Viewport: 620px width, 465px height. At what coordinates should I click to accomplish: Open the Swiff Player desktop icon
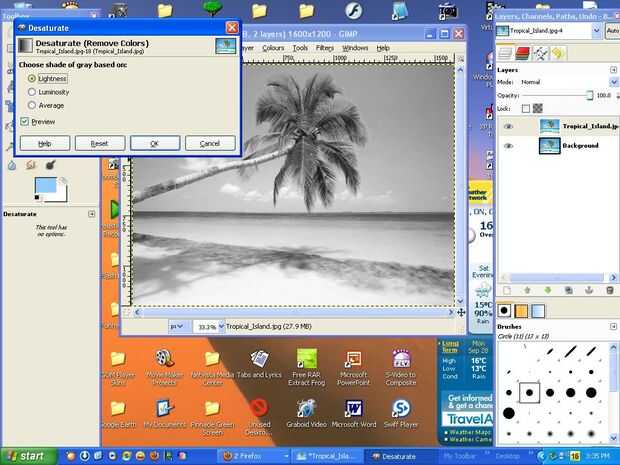click(401, 413)
